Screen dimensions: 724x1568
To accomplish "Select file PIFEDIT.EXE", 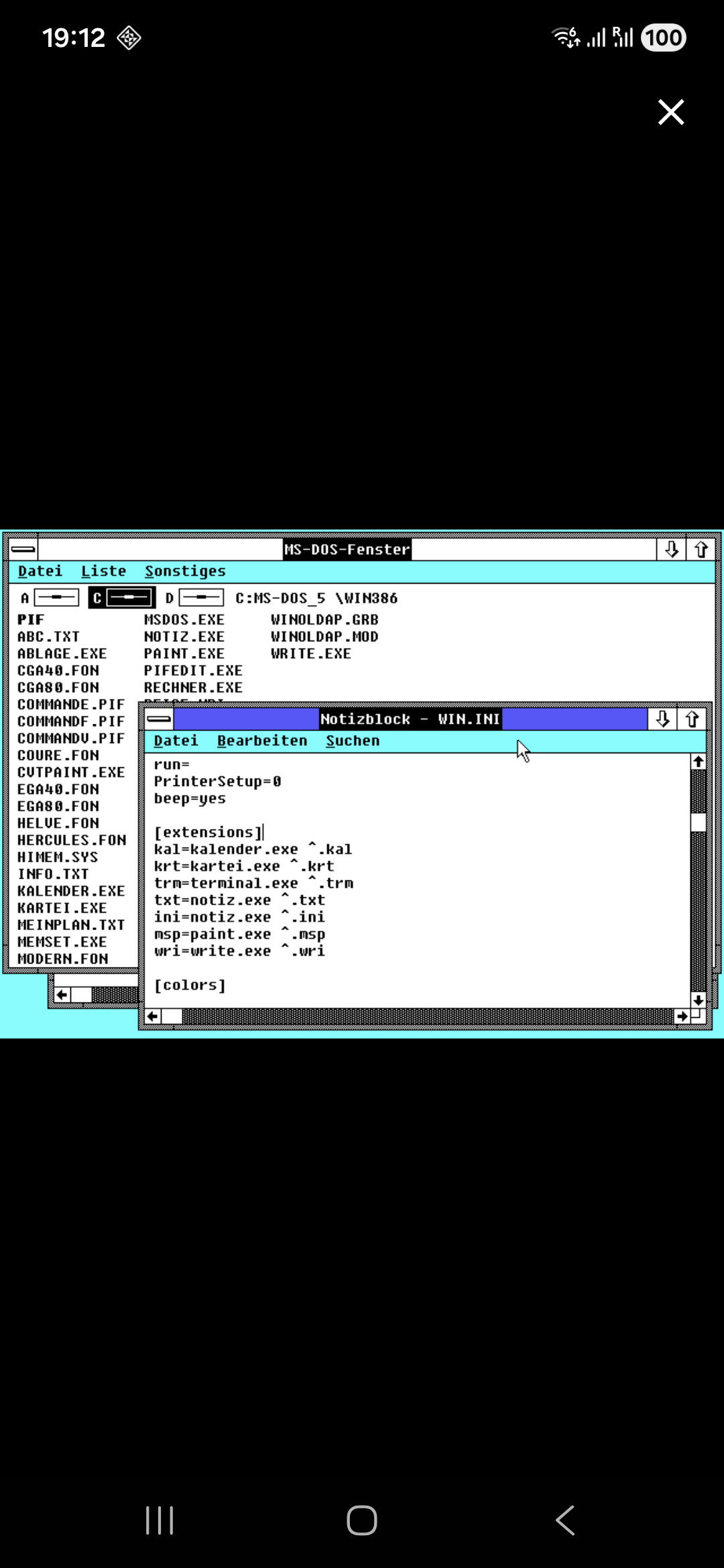I will click(x=193, y=671).
